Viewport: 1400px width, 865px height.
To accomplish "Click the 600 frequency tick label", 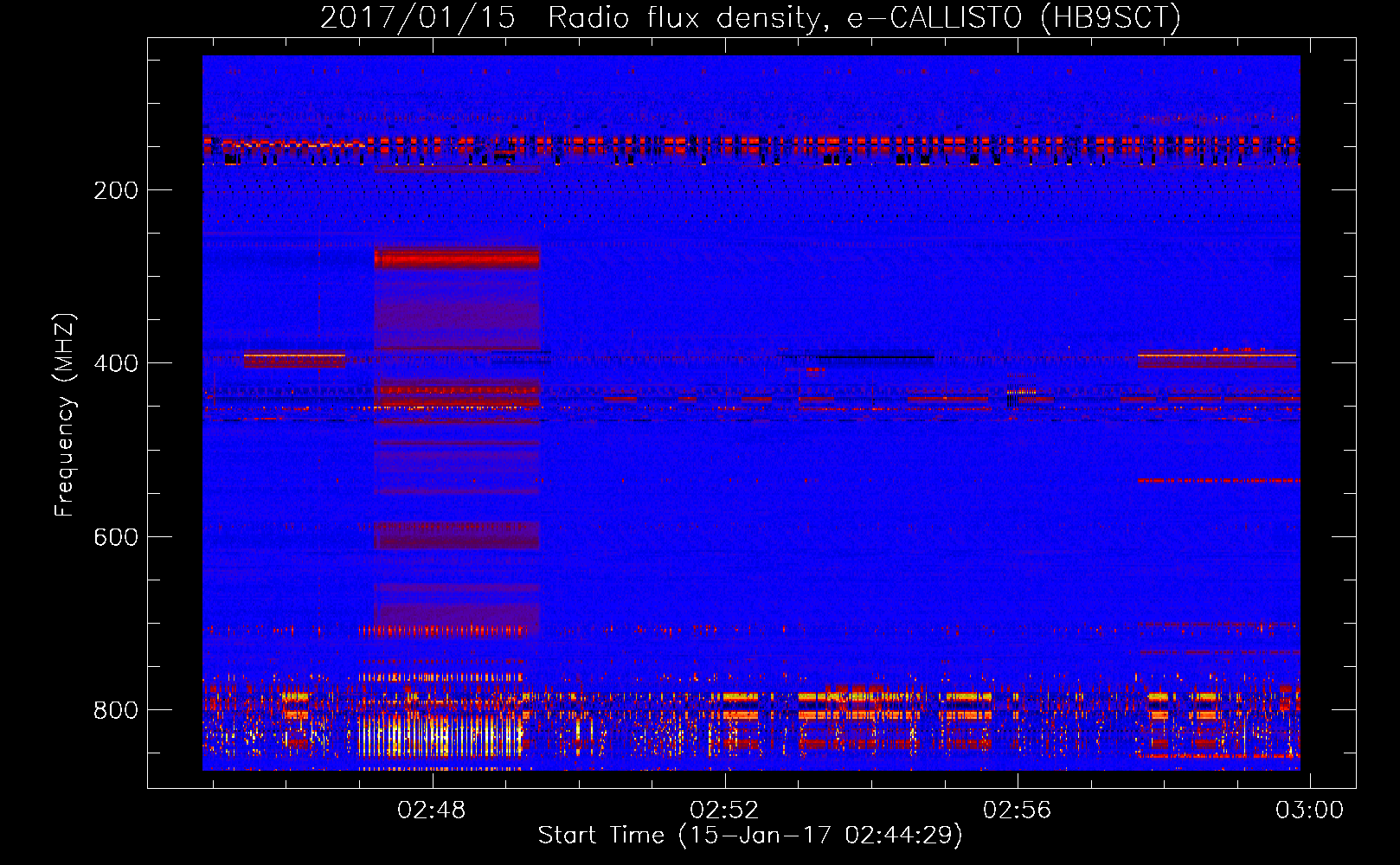I will click(x=116, y=537).
